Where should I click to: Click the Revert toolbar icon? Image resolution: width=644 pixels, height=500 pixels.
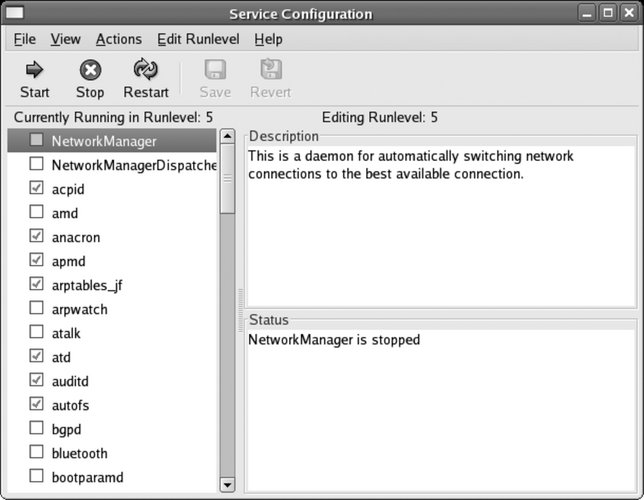[x=270, y=69]
